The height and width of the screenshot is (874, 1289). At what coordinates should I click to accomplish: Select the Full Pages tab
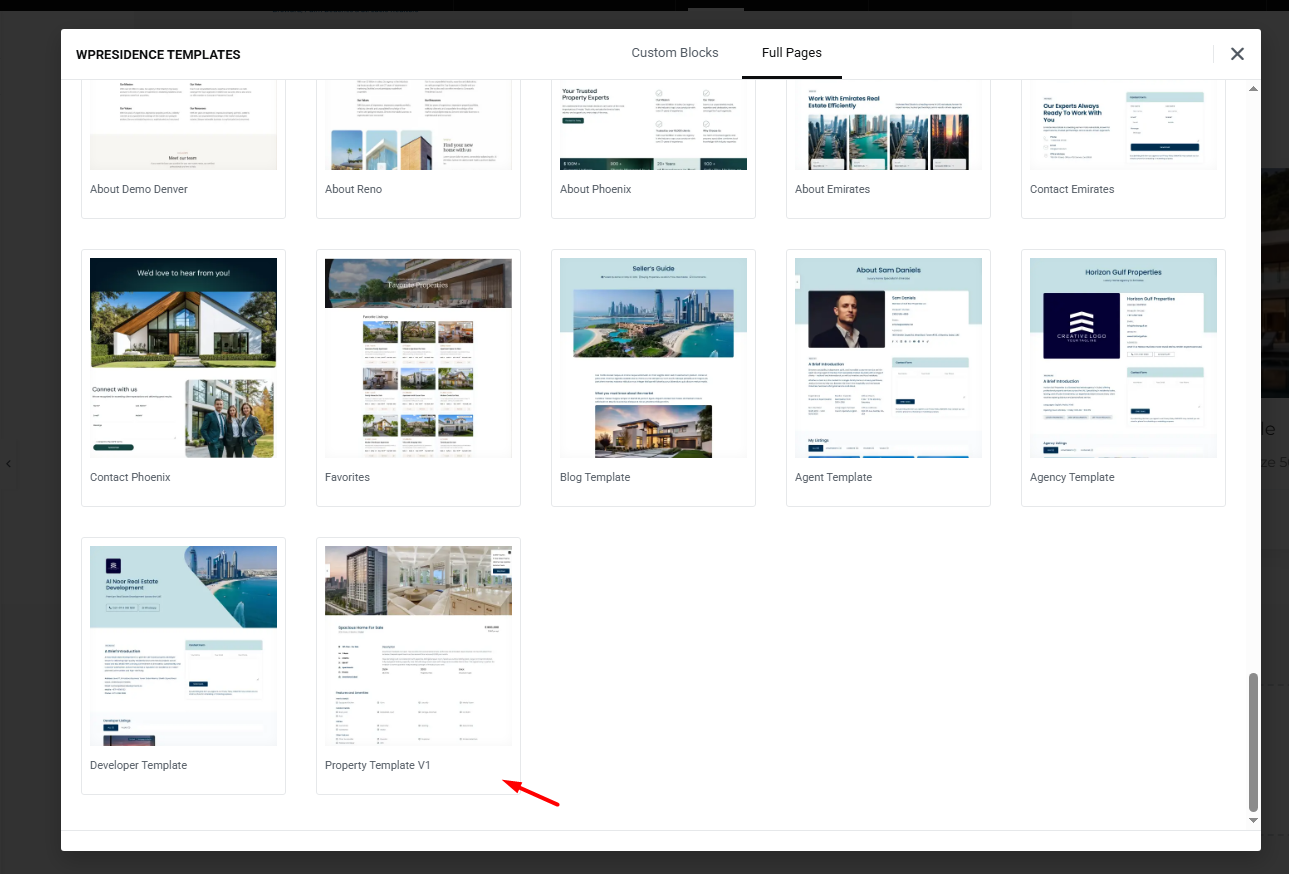(x=792, y=53)
